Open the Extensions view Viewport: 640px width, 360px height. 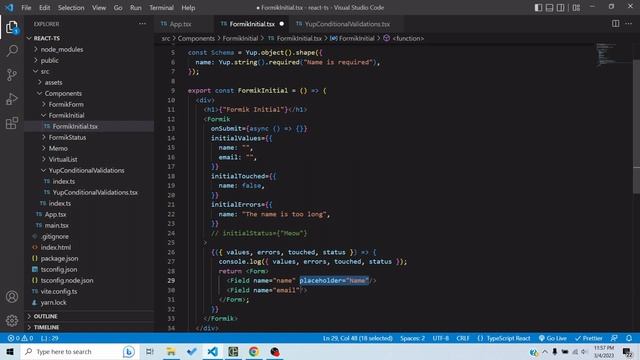(x=12, y=123)
